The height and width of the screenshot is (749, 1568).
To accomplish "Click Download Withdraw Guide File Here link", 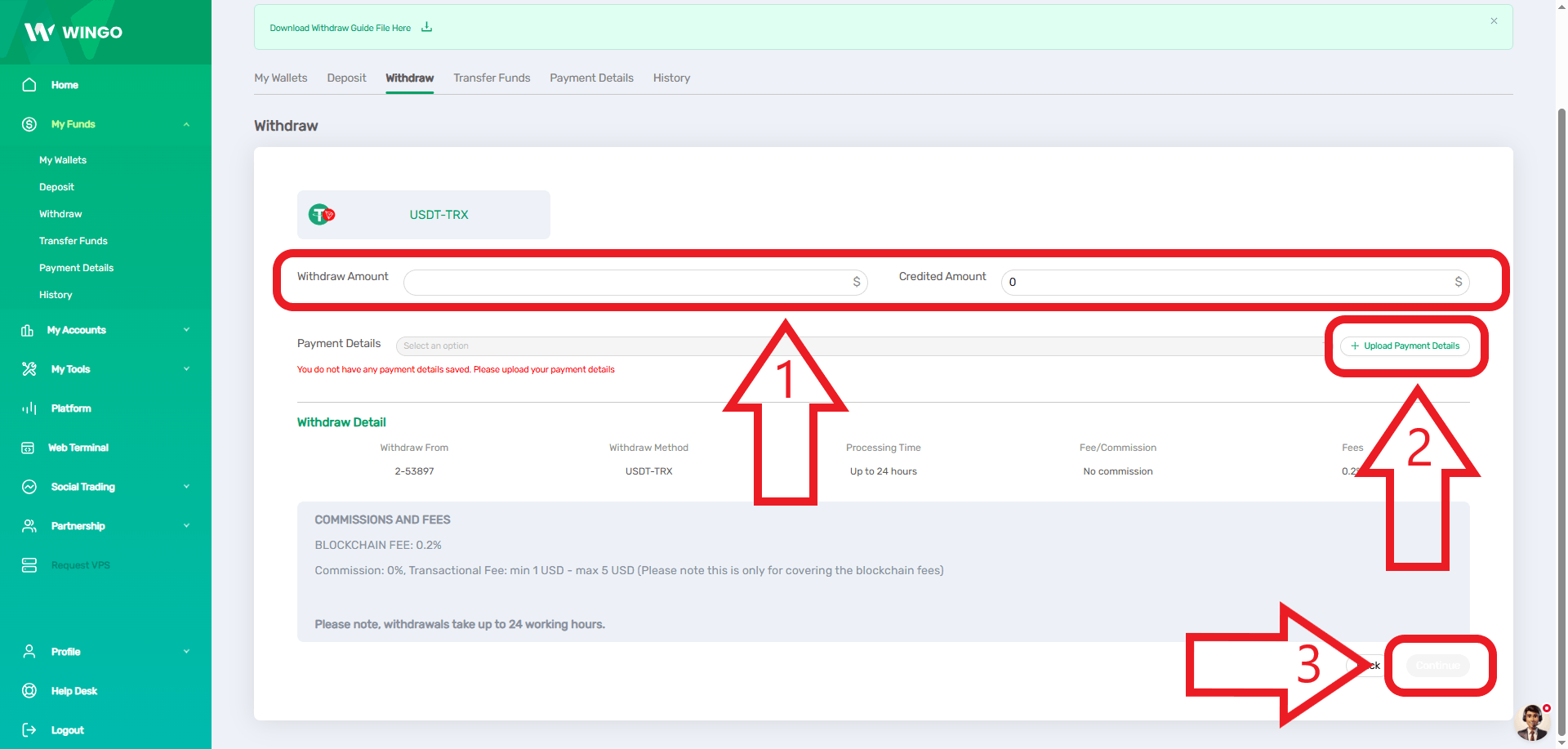I will point(340,28).
